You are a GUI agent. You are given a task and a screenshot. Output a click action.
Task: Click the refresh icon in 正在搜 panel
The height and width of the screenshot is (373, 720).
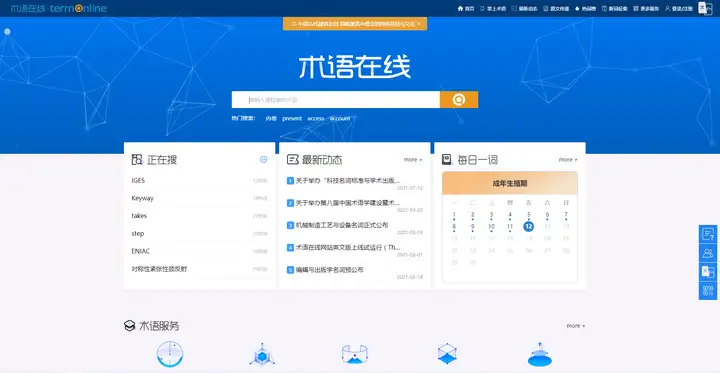[x=264, y=159]
